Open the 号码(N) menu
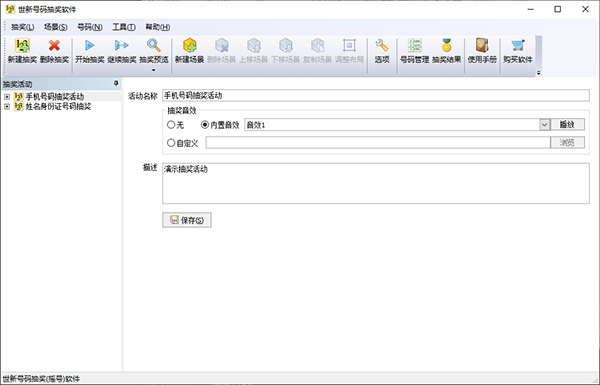The width and height of the screenshot is (600, 385). (x=90, y=27)
